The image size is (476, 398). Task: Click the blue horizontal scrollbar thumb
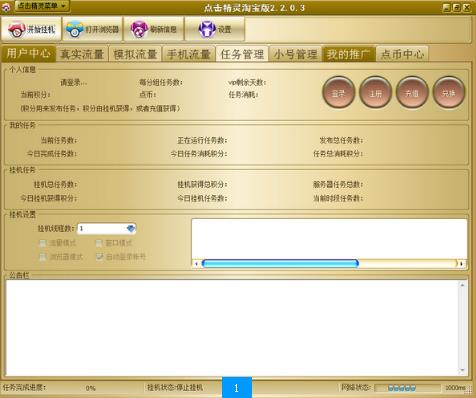[280, 264]
